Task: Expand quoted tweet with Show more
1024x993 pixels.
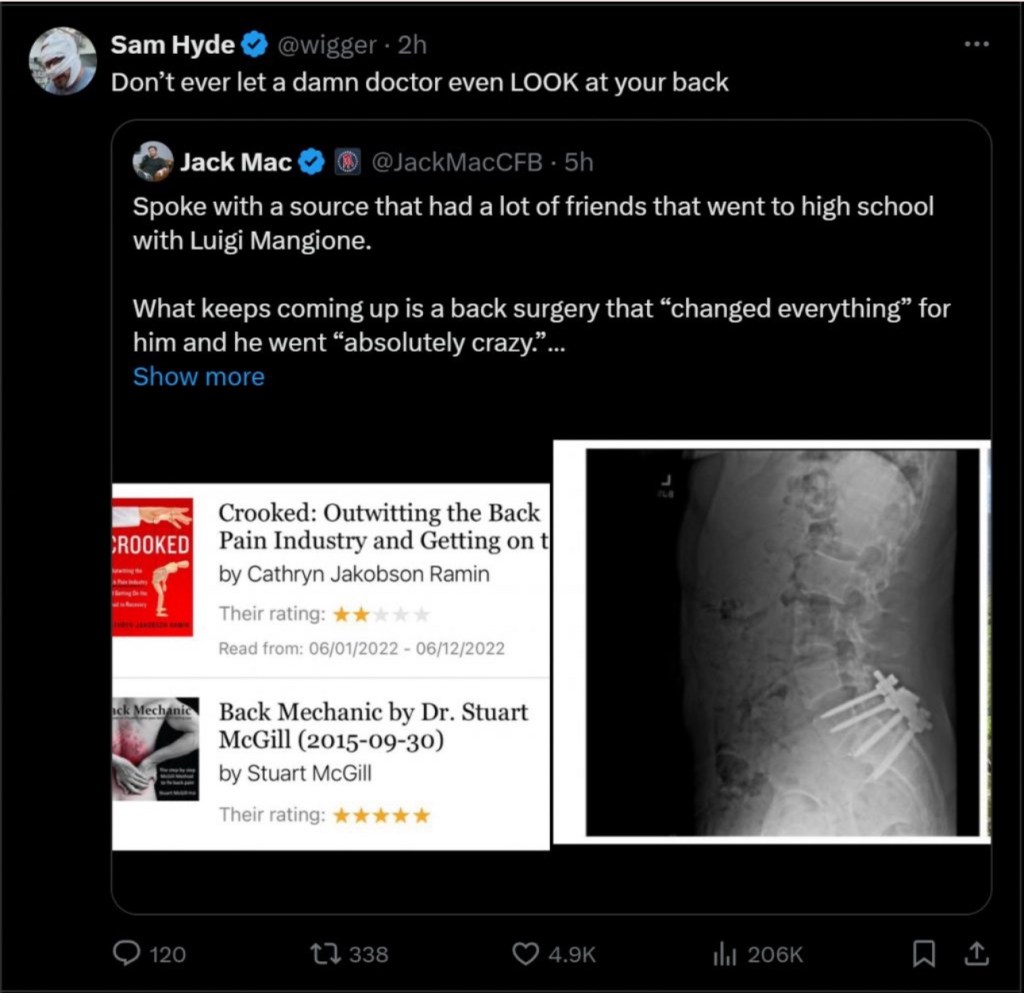Action: [x=198, y=377]
